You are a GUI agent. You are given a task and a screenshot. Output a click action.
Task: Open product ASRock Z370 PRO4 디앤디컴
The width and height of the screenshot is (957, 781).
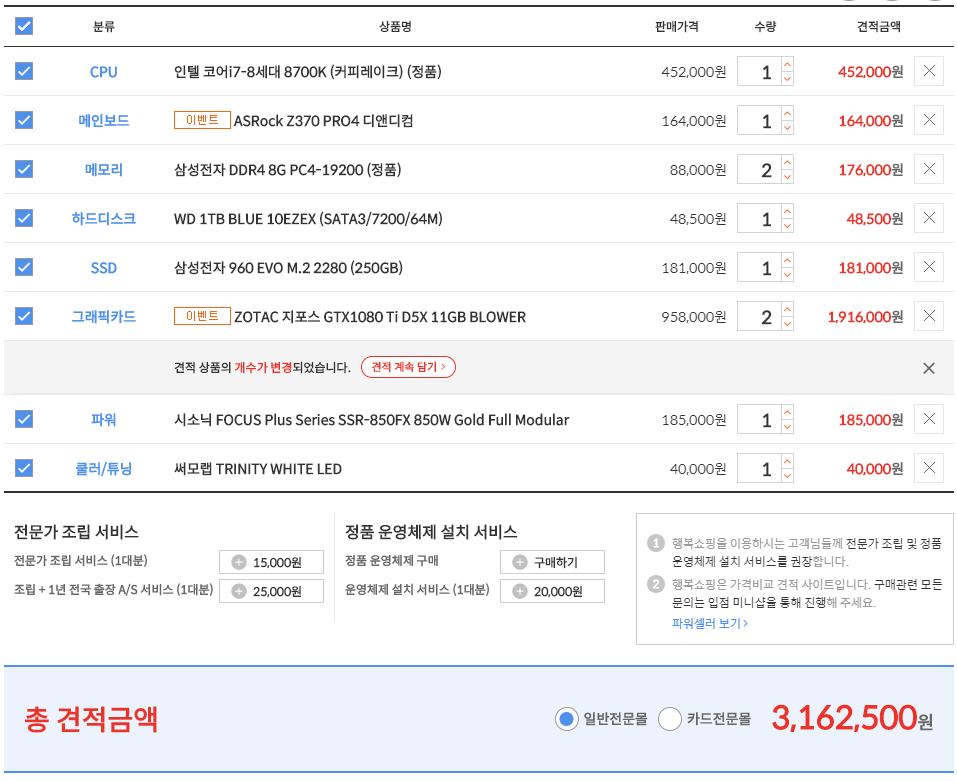click(323, 121)
